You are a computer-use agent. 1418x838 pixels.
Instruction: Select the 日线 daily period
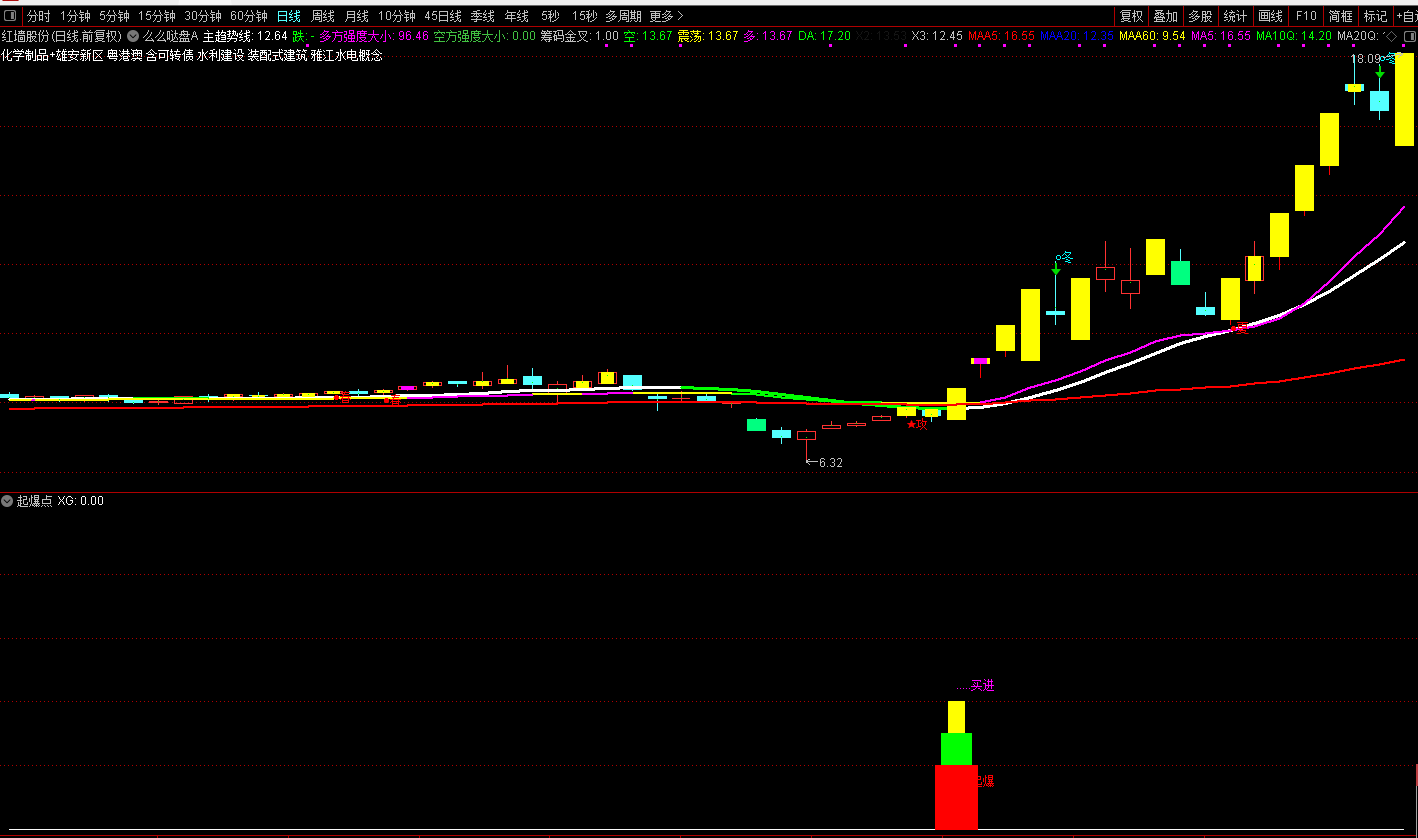(x=289, y=16)
